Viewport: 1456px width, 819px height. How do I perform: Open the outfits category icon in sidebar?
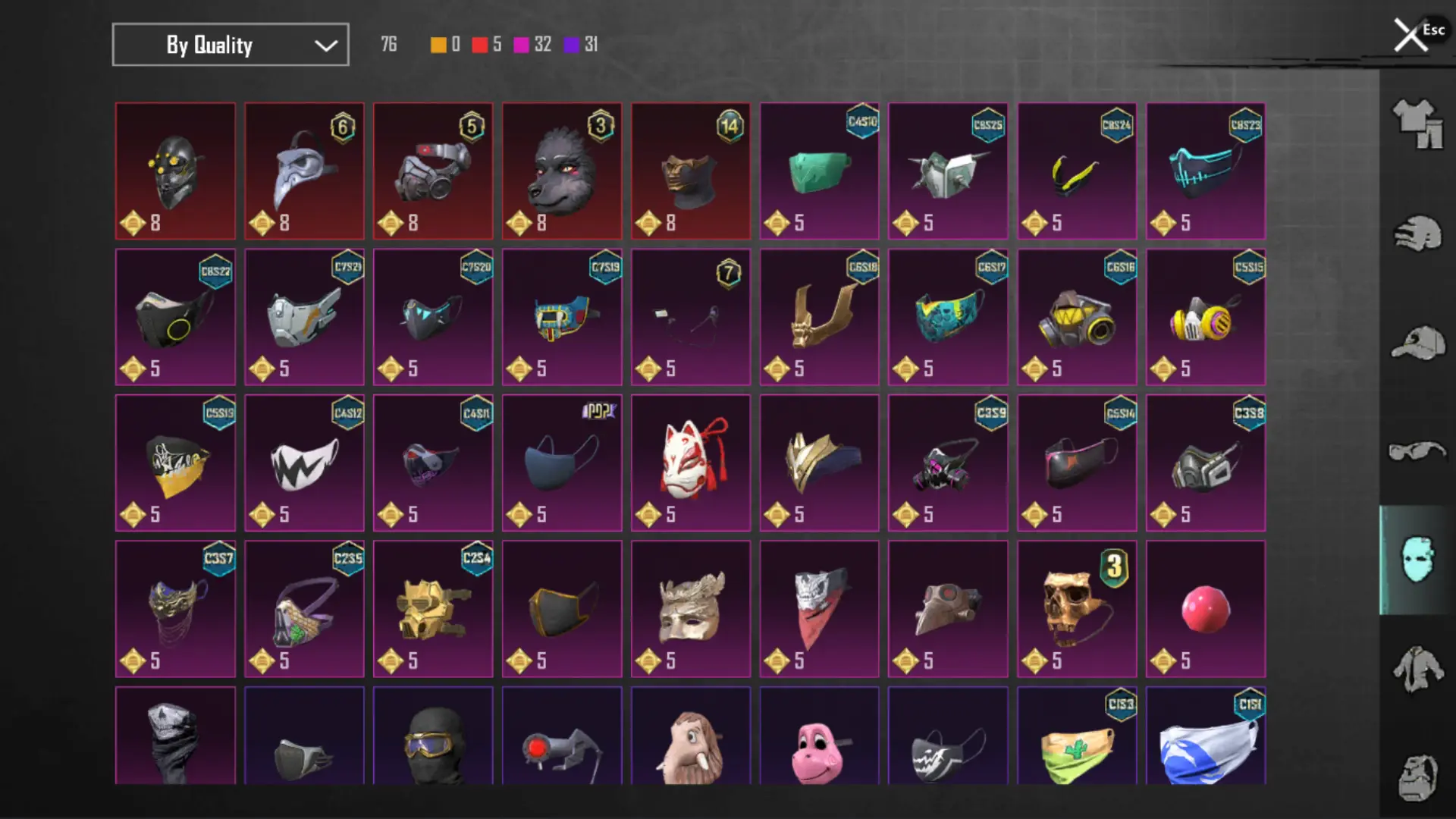coord(1417,124)
